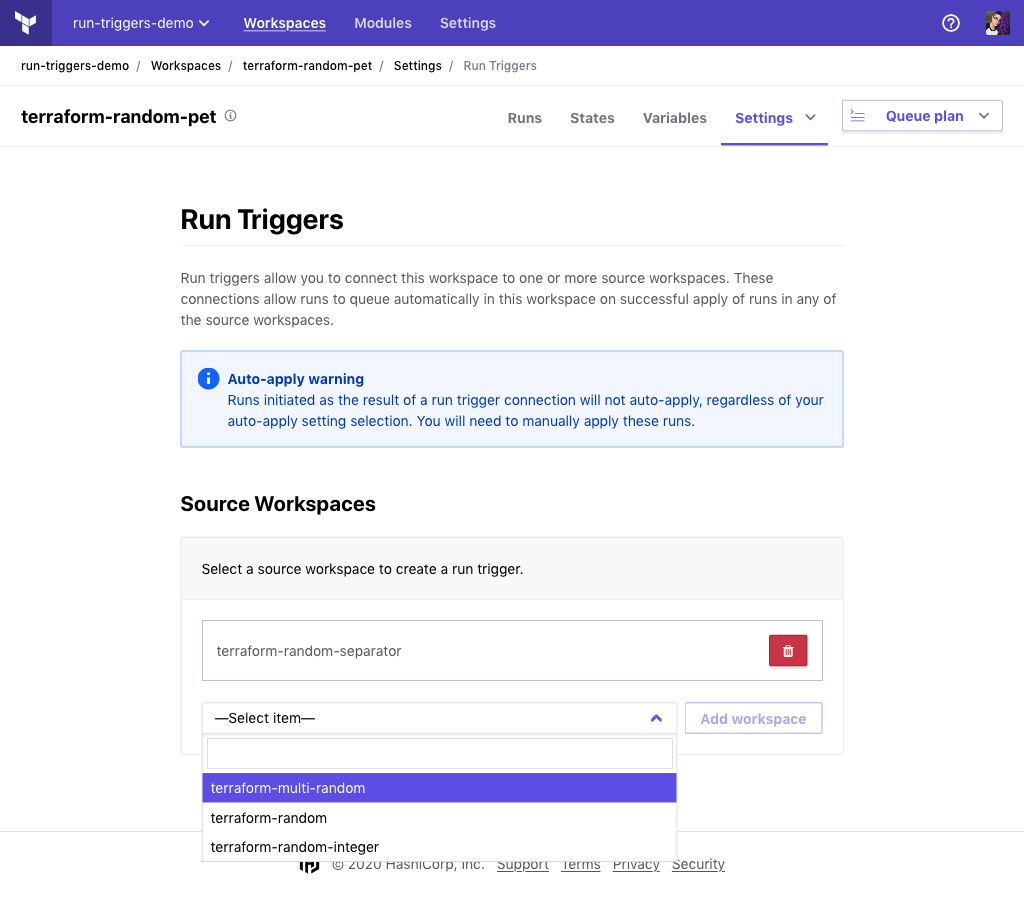Expand the workspace Settings tab dropdown
Screen dimensions: 1024x900
click(x=775, y=118)
